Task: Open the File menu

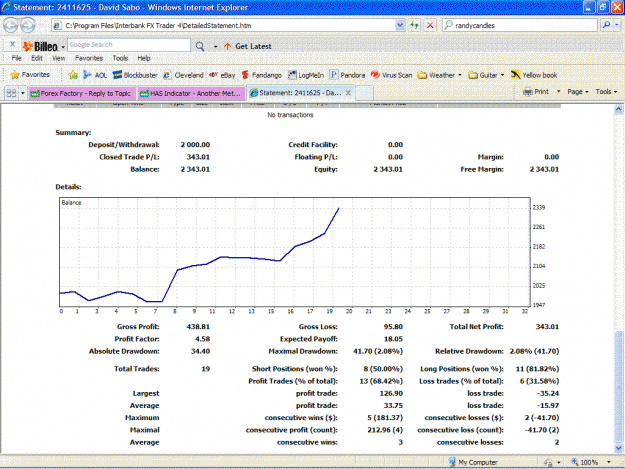Action: [x=16, y=58]
